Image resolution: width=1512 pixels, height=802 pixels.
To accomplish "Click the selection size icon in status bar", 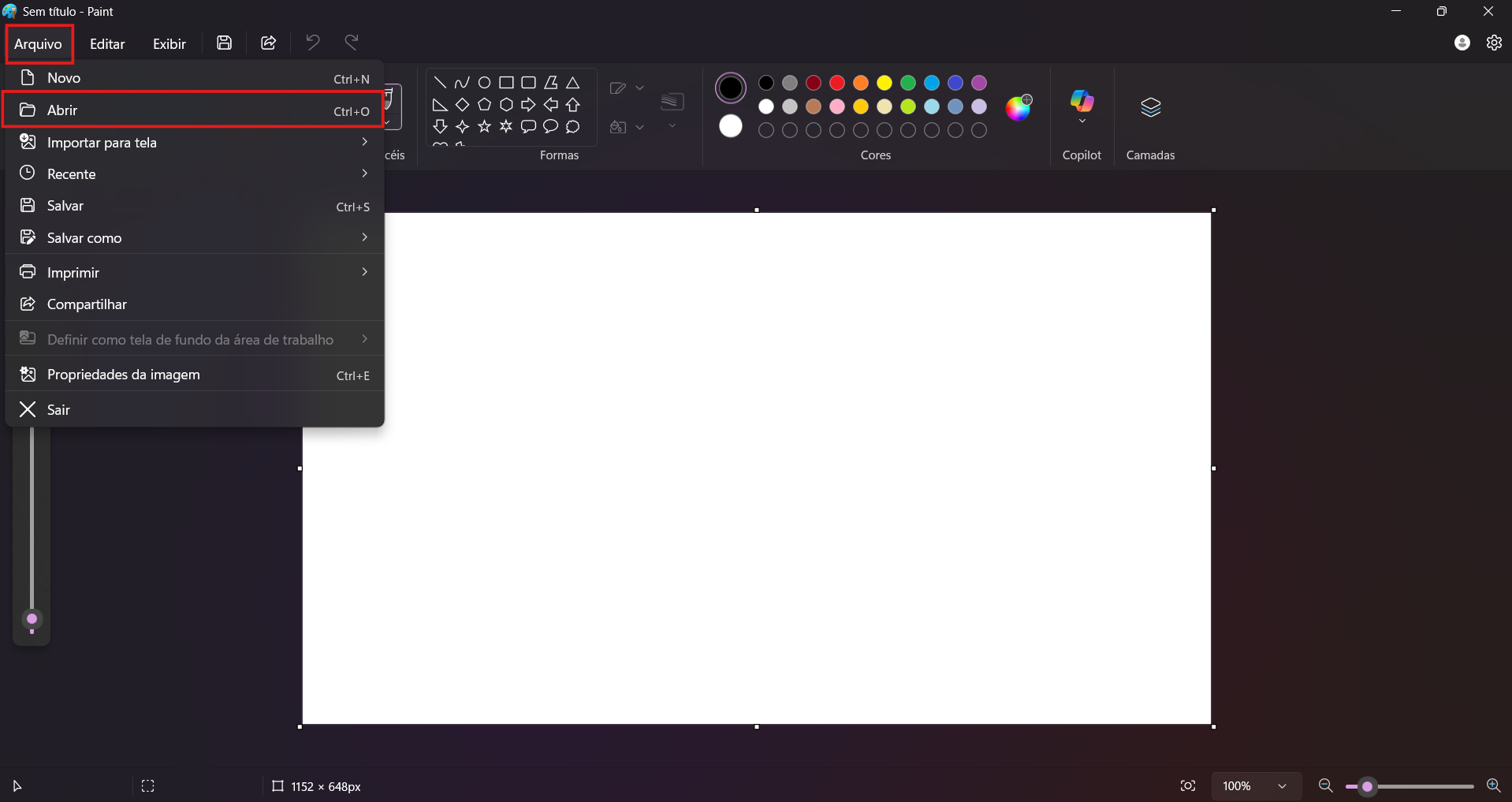I will pos(147,786).
